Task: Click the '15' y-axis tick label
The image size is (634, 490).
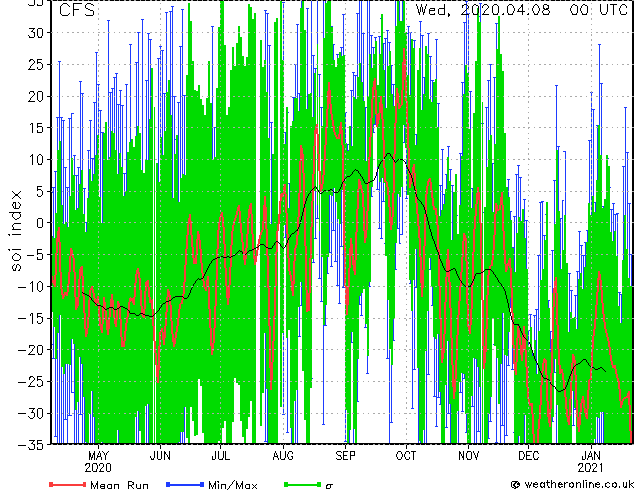Action: (x=36, y=128)
